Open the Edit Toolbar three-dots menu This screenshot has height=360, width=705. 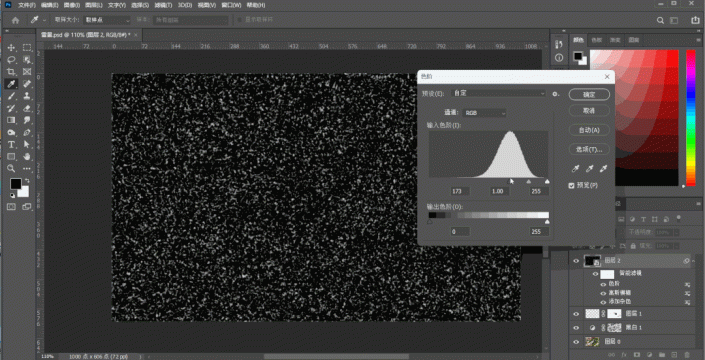tap(27, 169)
